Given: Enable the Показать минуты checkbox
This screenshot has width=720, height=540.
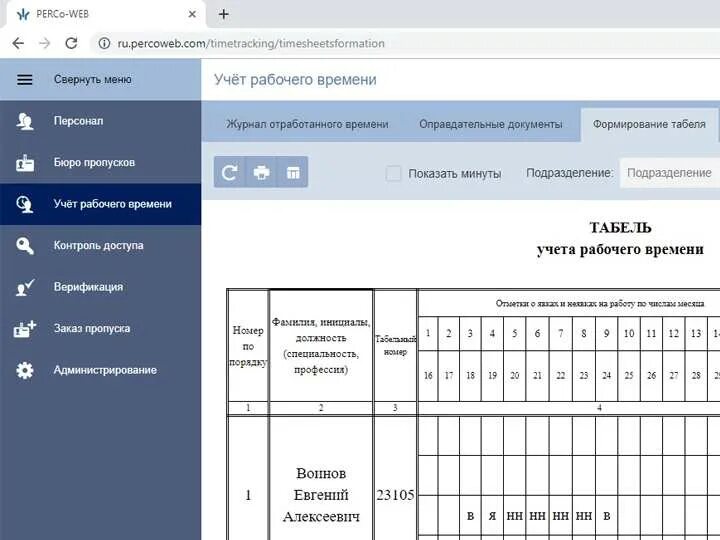Looking at the screenshot, I should point(393,173).
